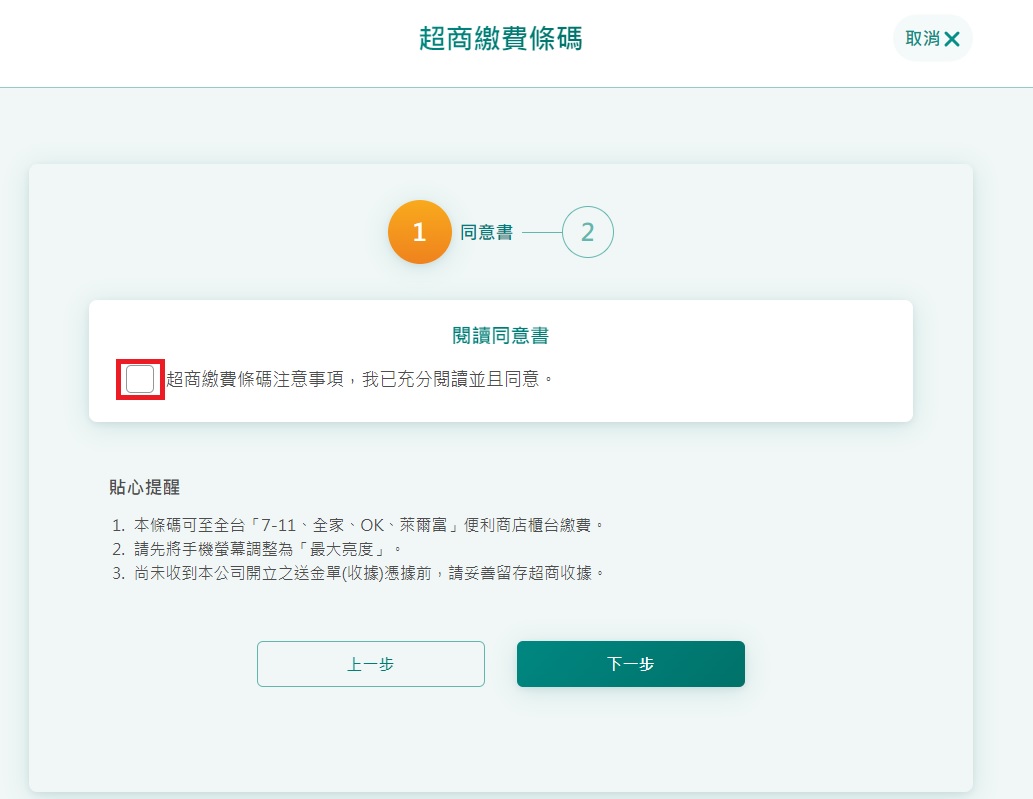The width and height of the screenshot is (1033, 799).
Task: Click reminder line about 留存超商收據
Action: pyautogui.click(x=358, y=573)
